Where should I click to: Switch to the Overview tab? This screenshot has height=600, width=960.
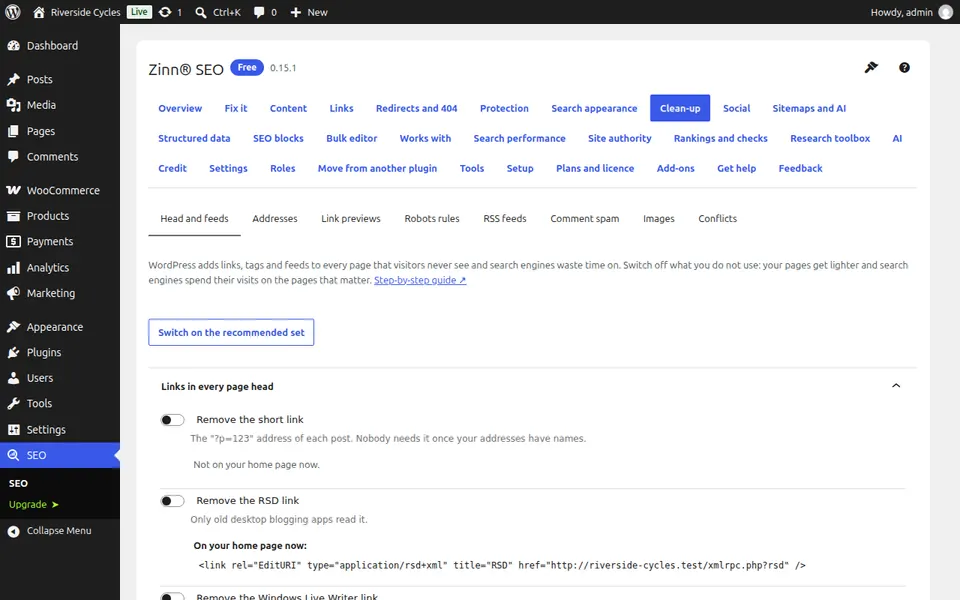click(180, 108)
